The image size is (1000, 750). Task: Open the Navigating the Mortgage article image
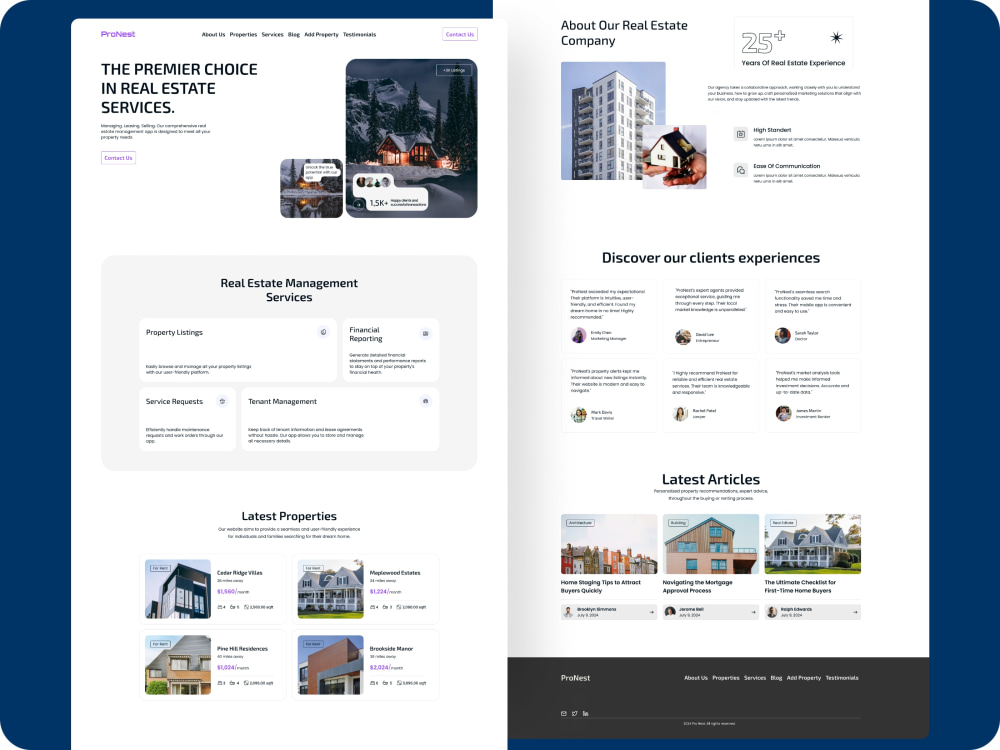tap(710, 544)
